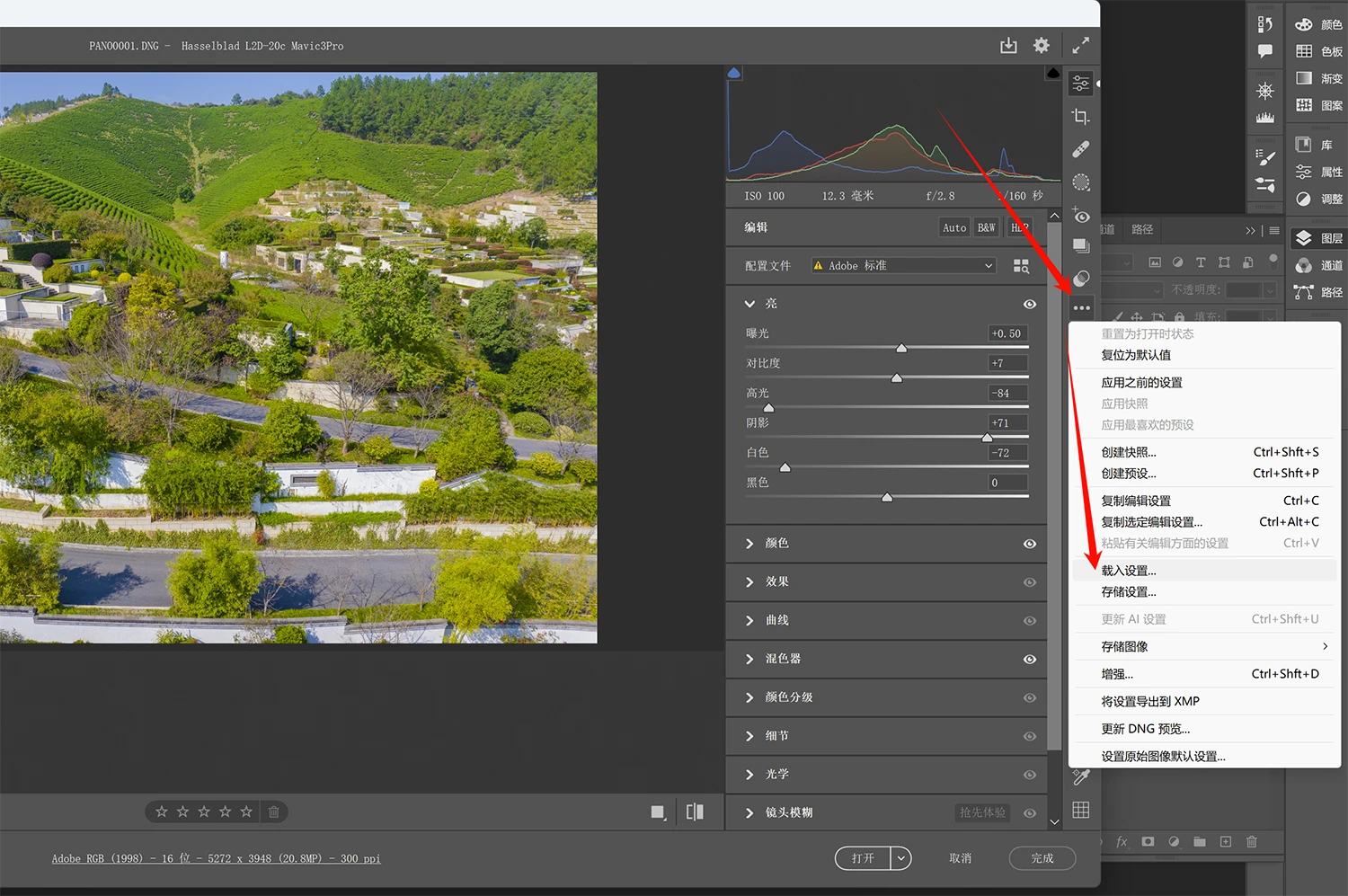
Task: Open the profile browser grid icon
Action: coord(1021,266)
